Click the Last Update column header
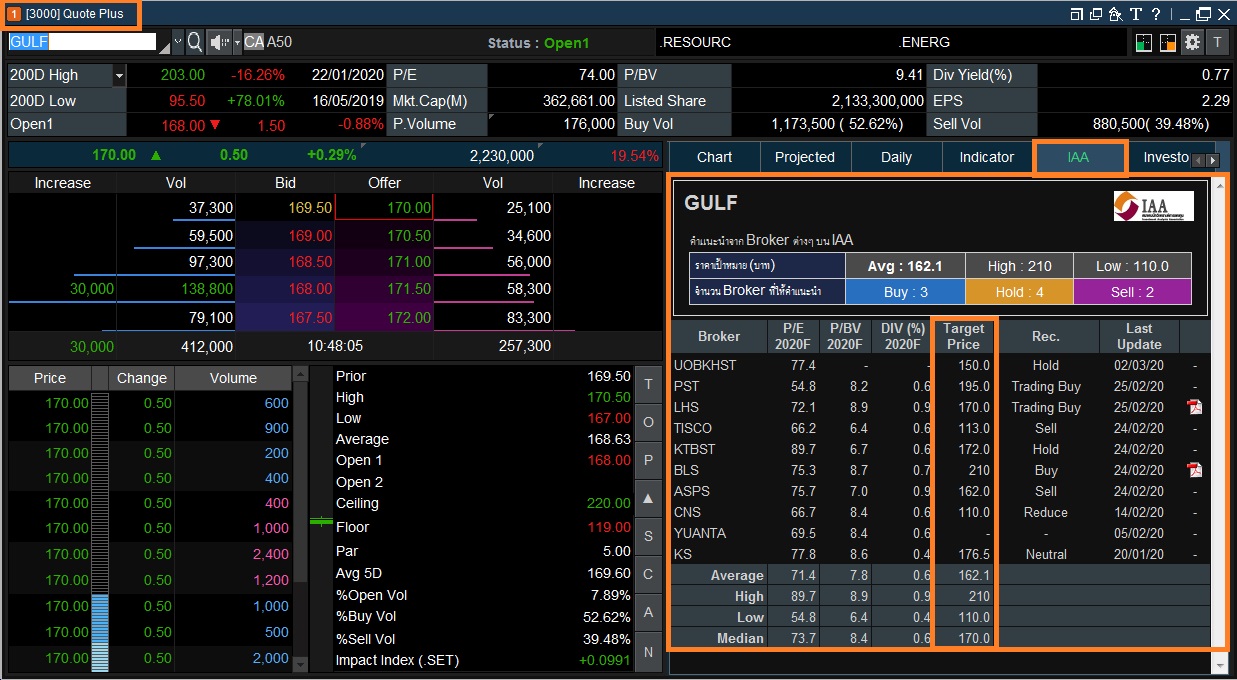Screen dimensions: 1237x680 coord(1139,336)
